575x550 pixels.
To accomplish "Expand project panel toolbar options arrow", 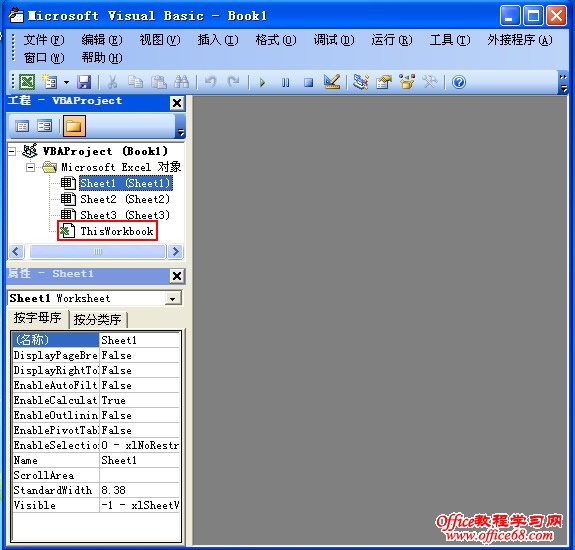I will pyautogui.click(x=180, y=127).
